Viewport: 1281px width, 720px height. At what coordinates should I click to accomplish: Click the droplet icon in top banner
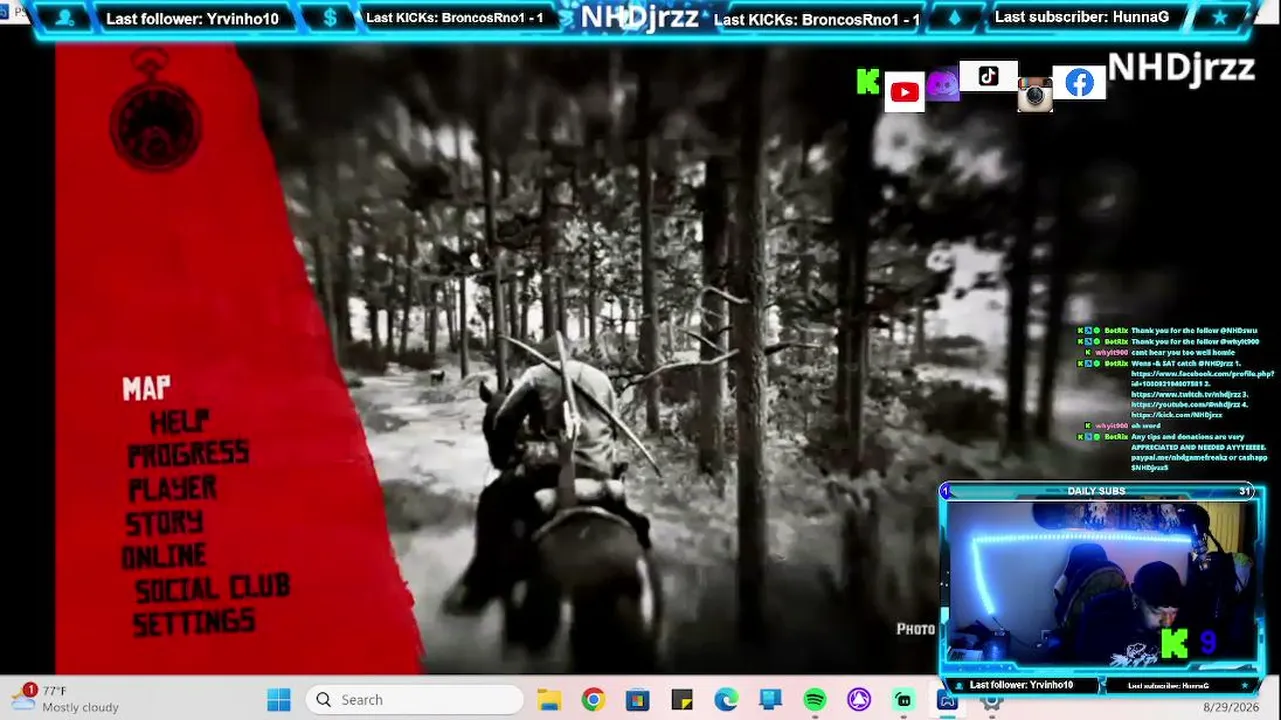(953, 18)
